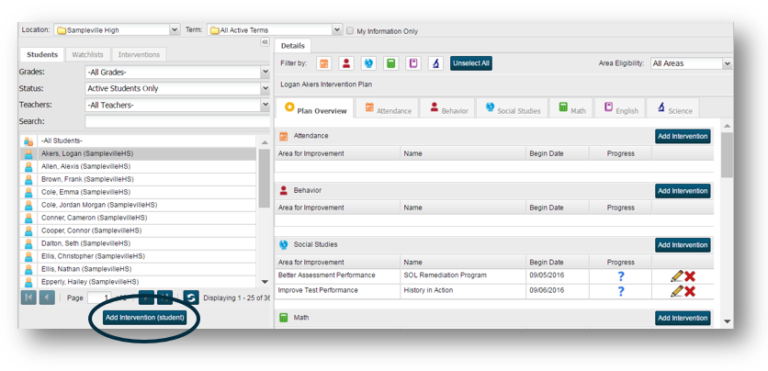768x371 pixels.
Task: Select the Details tab
Action: (292, 46)
